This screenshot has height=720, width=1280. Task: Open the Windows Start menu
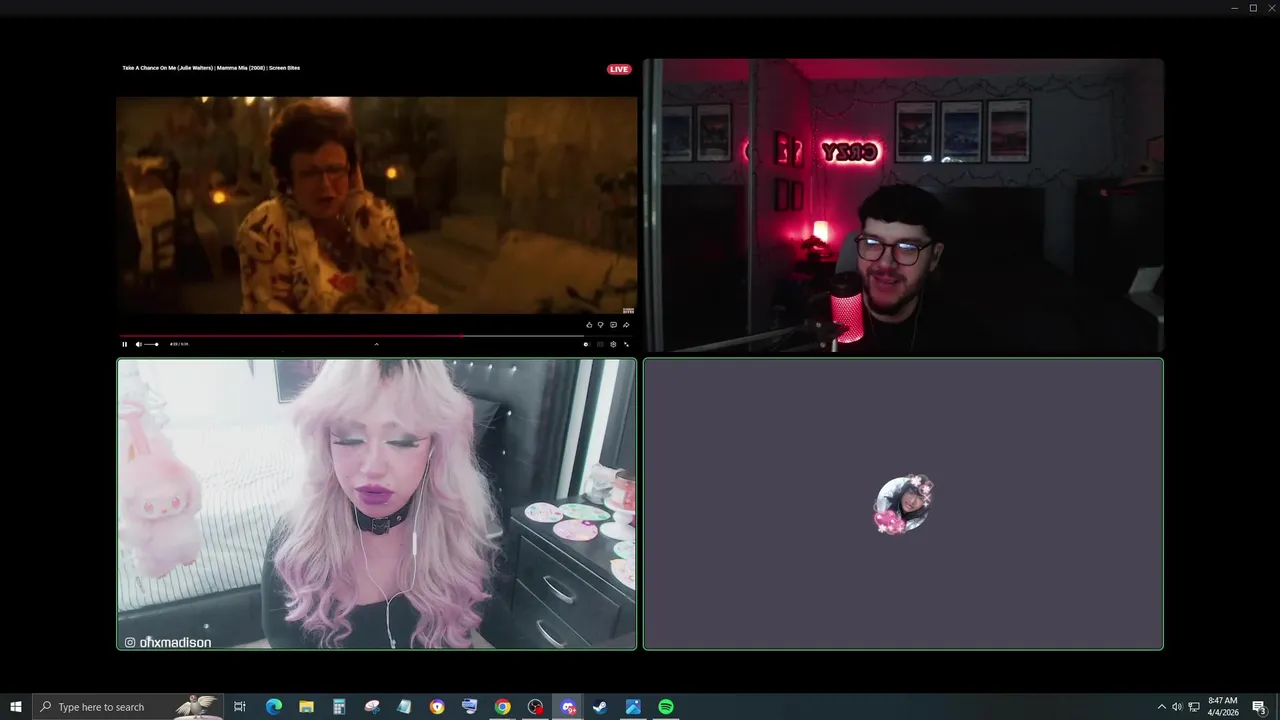coord(16,707)
